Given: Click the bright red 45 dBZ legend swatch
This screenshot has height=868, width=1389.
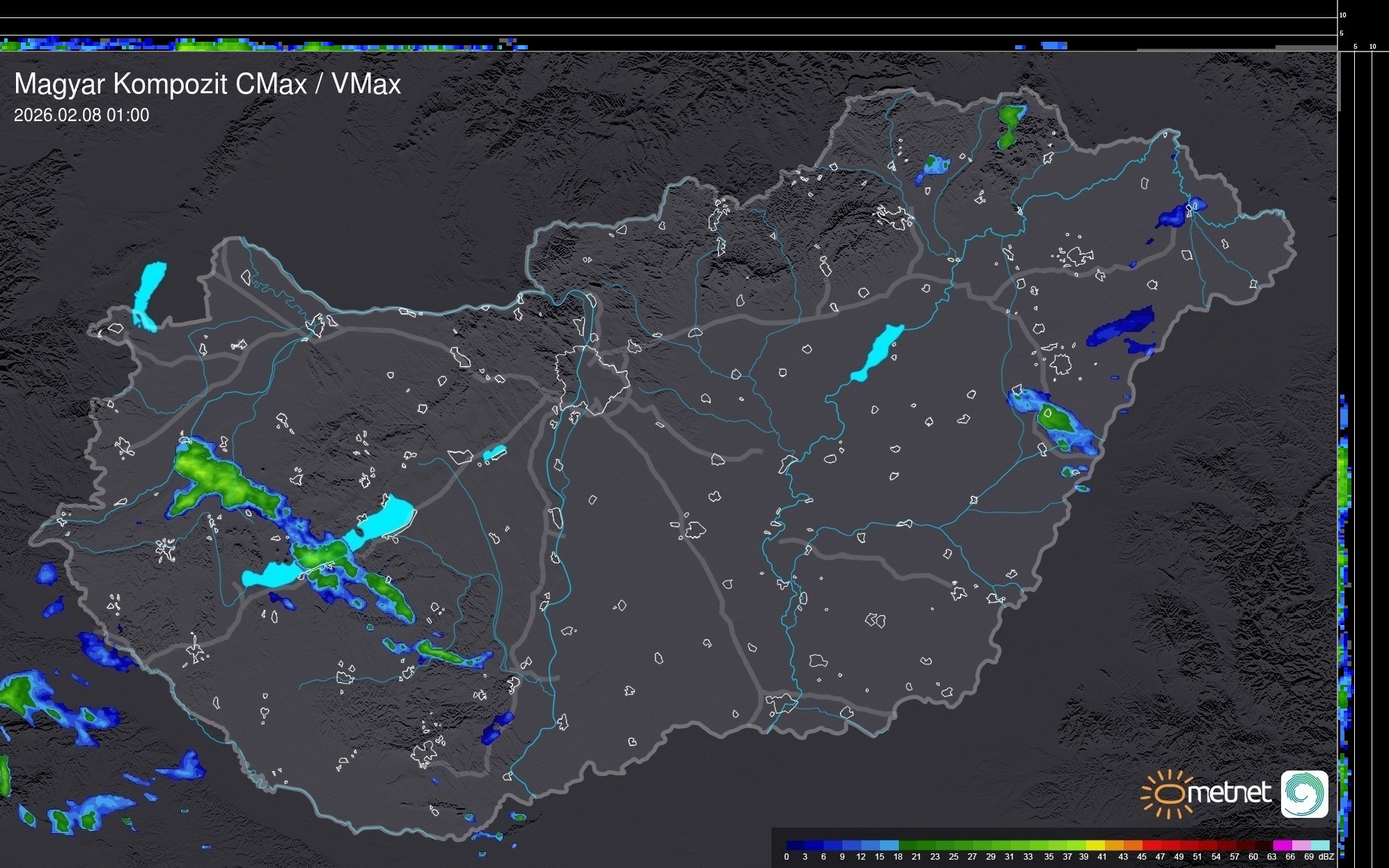Looking at the screenshot, I should coord(1150,845).
